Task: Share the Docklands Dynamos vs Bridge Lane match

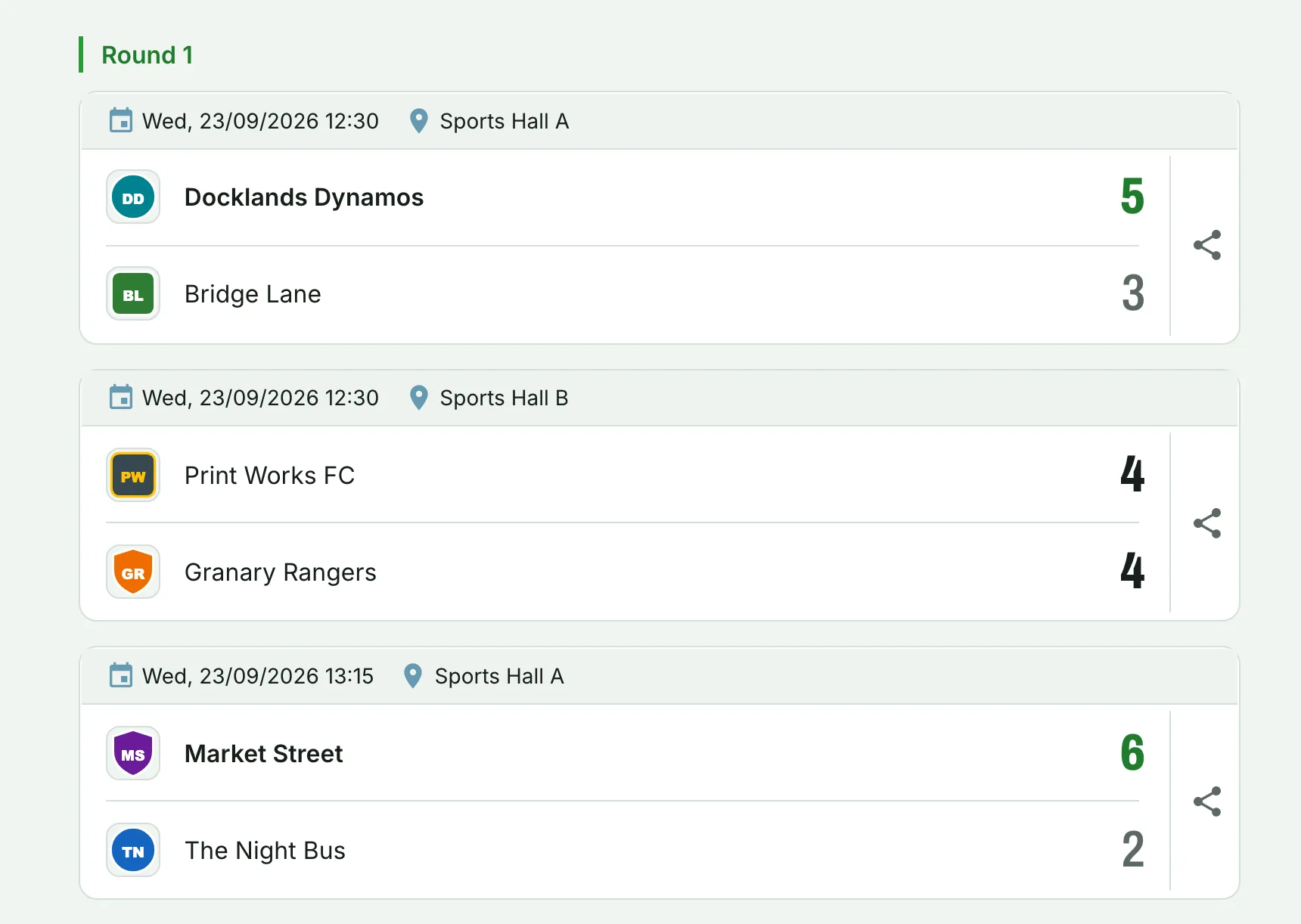Action: click(x=1206, y=245)
